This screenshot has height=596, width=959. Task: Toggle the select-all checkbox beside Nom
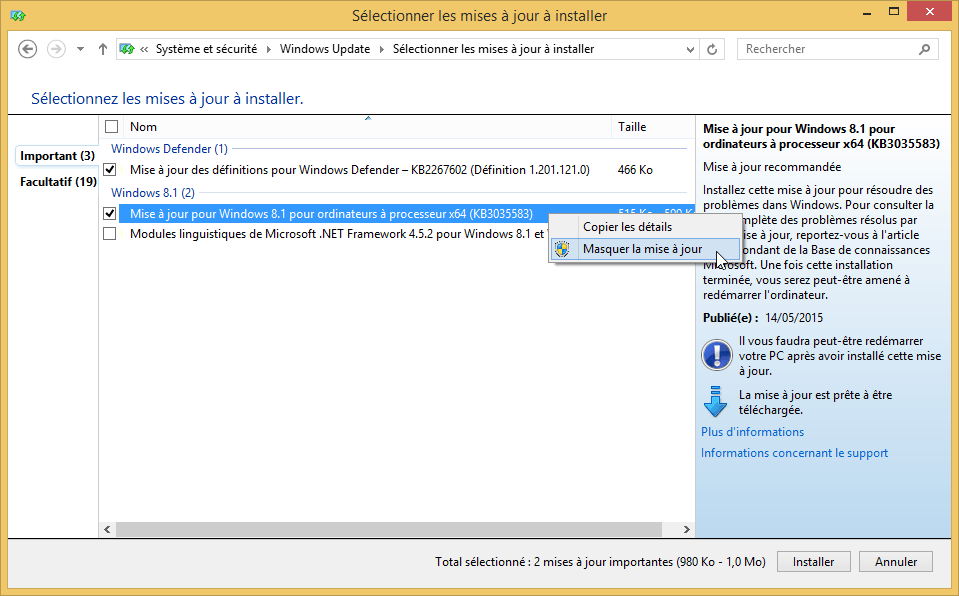click(x=111, y=127)
